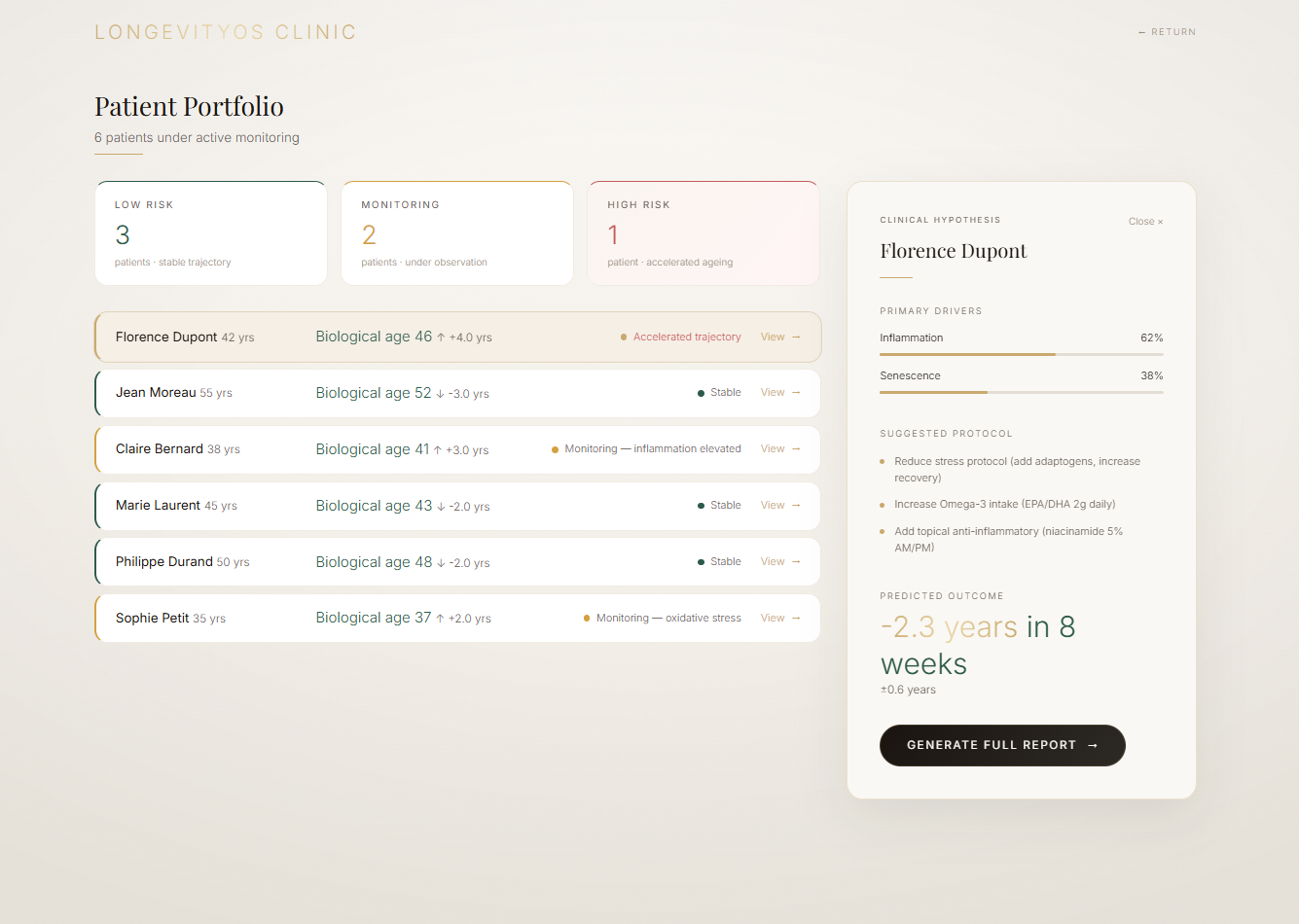Click View for Sophie Petit
Screen dimensions: 1299x924
pos(780,618)
